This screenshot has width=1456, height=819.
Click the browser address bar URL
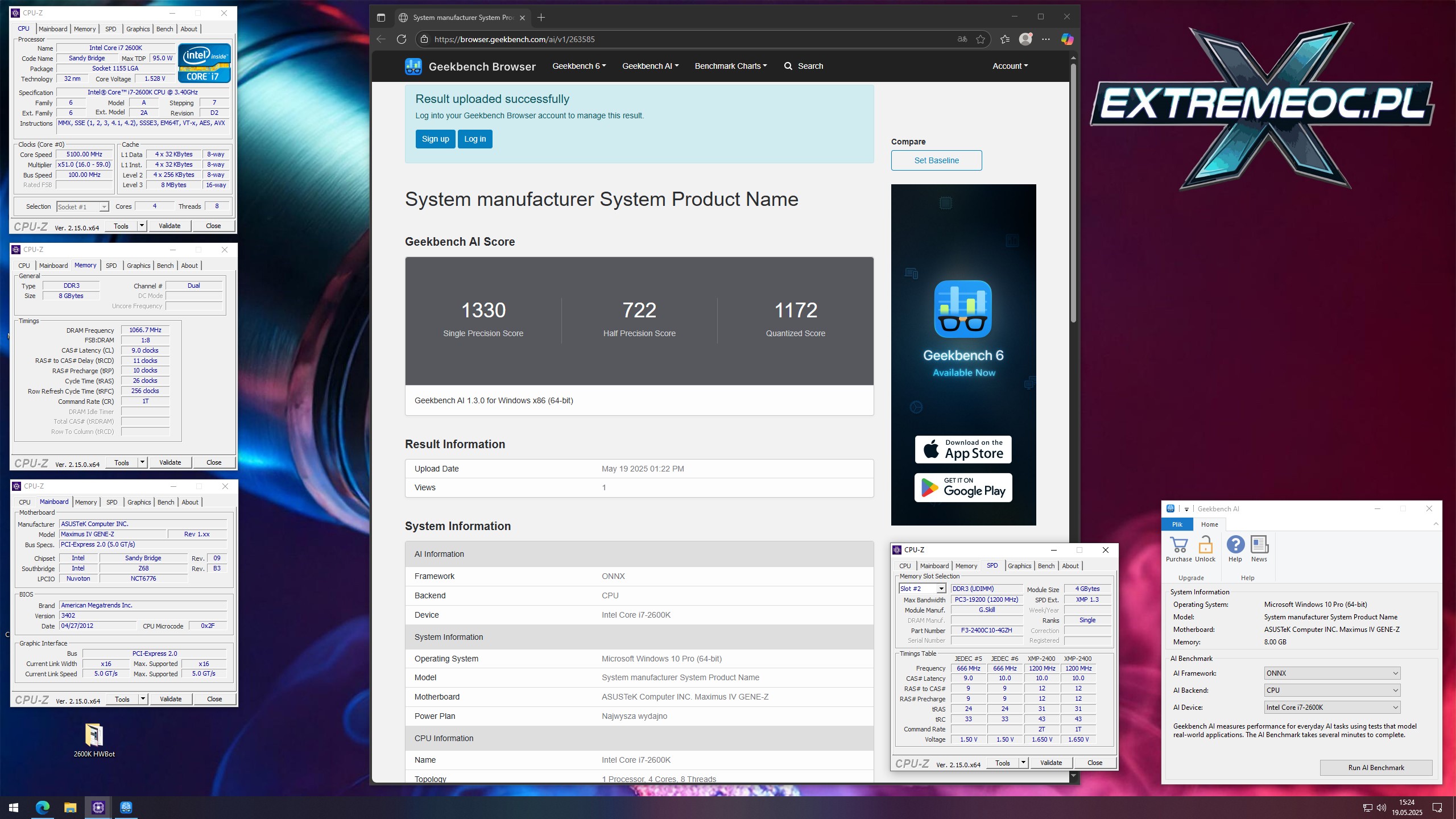point(514,39)
